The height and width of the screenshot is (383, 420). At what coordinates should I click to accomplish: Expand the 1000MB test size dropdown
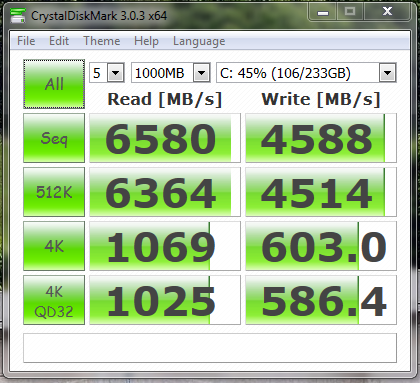(x=202, y=73)
